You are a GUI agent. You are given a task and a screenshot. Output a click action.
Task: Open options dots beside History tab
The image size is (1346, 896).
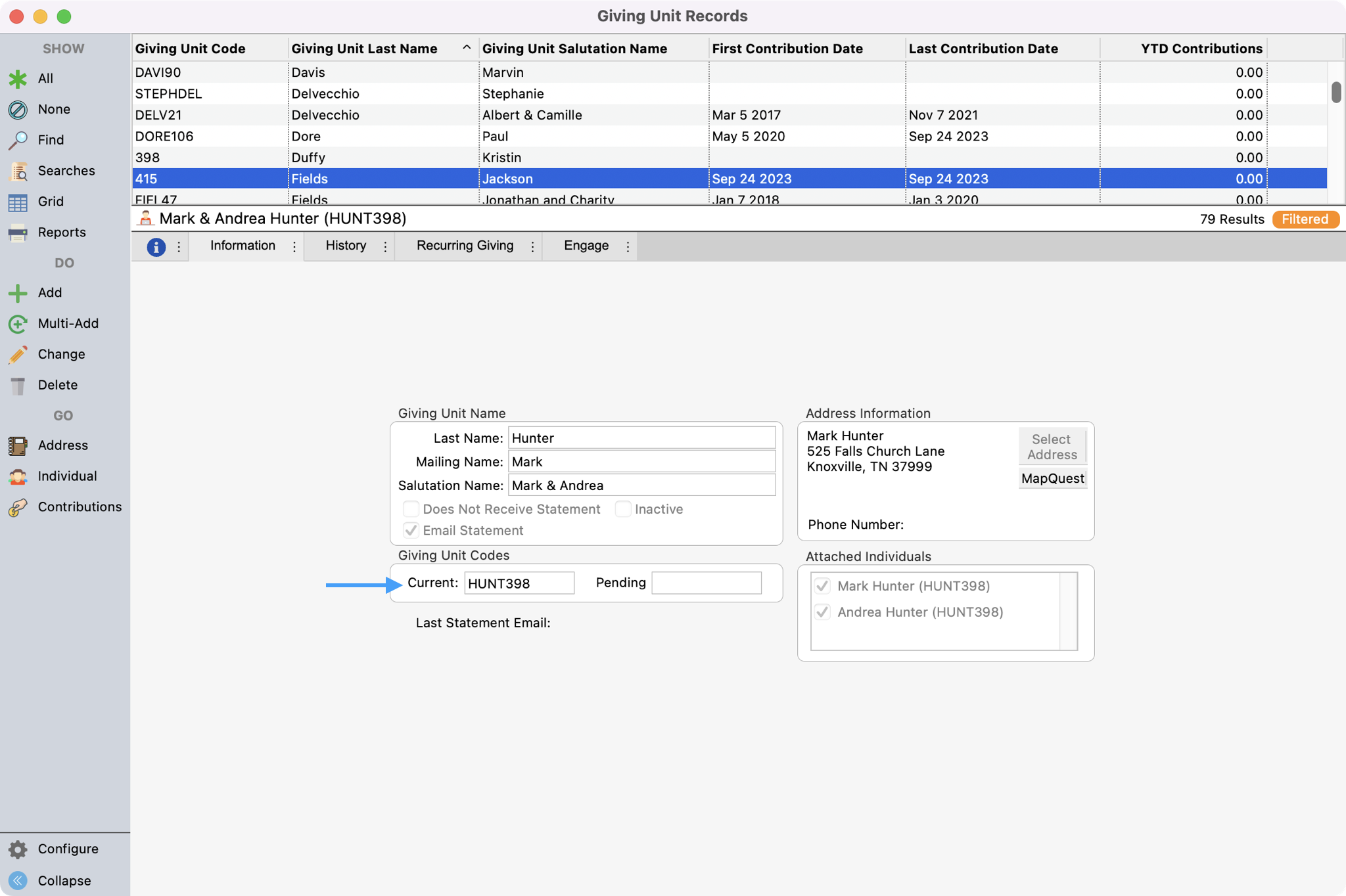(x=385, y=246)
